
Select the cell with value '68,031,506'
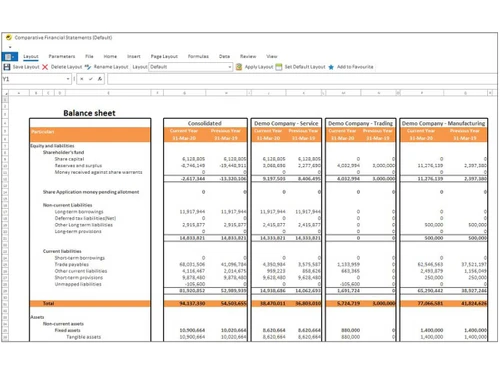coord(192,264)
